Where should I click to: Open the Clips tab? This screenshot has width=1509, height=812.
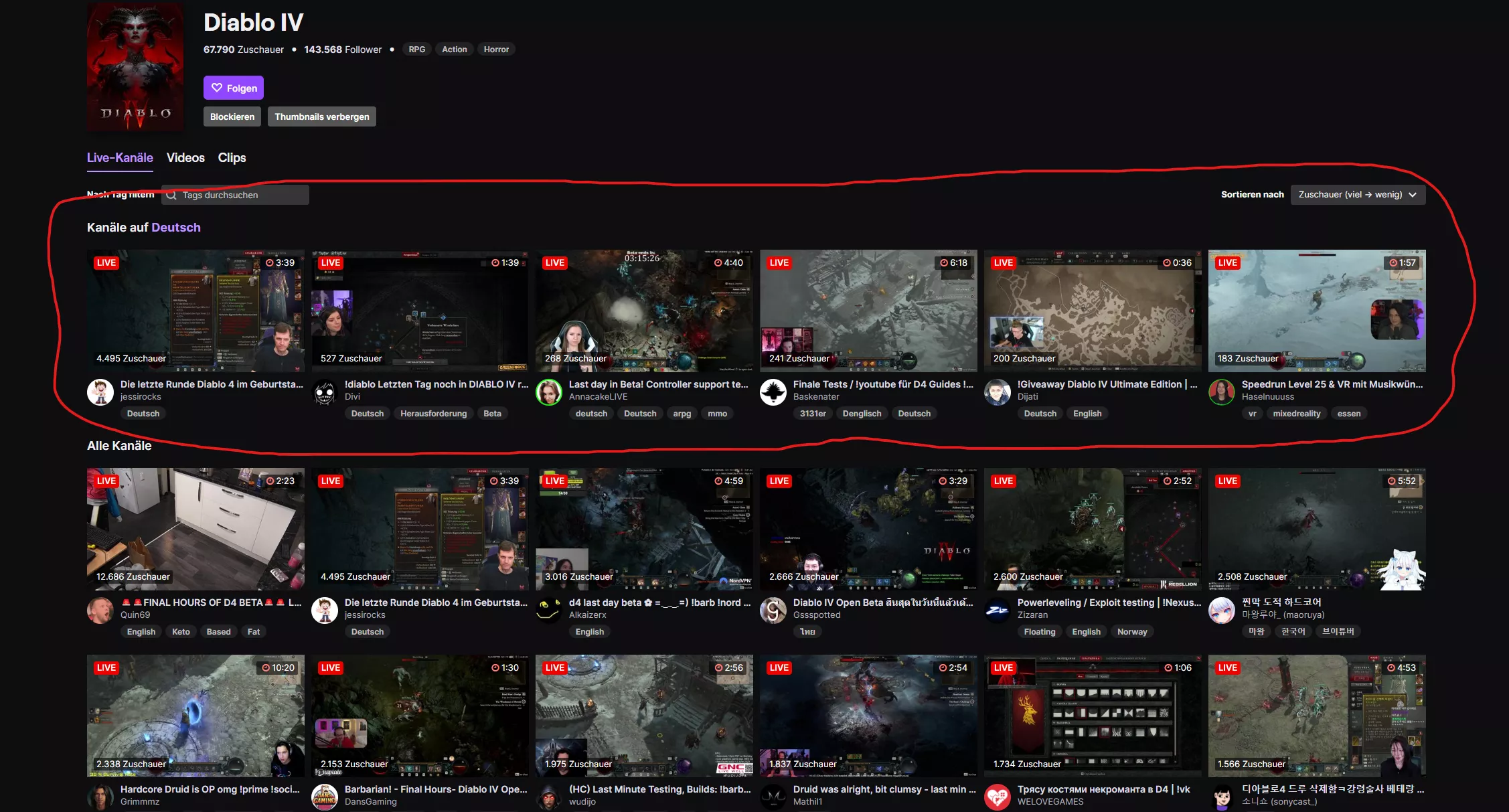click(232, 157)
